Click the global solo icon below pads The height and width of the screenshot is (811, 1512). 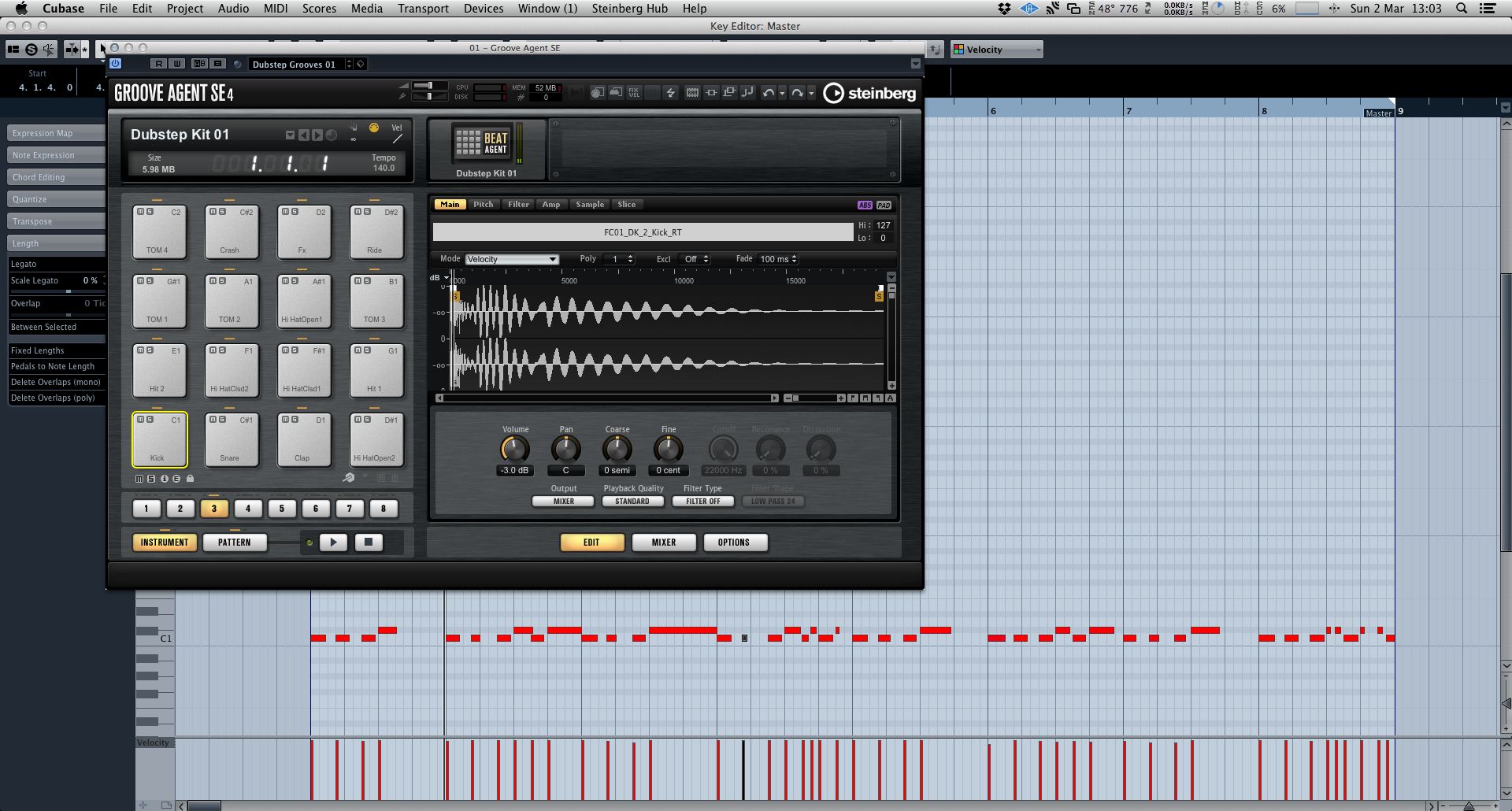[151, 479]
